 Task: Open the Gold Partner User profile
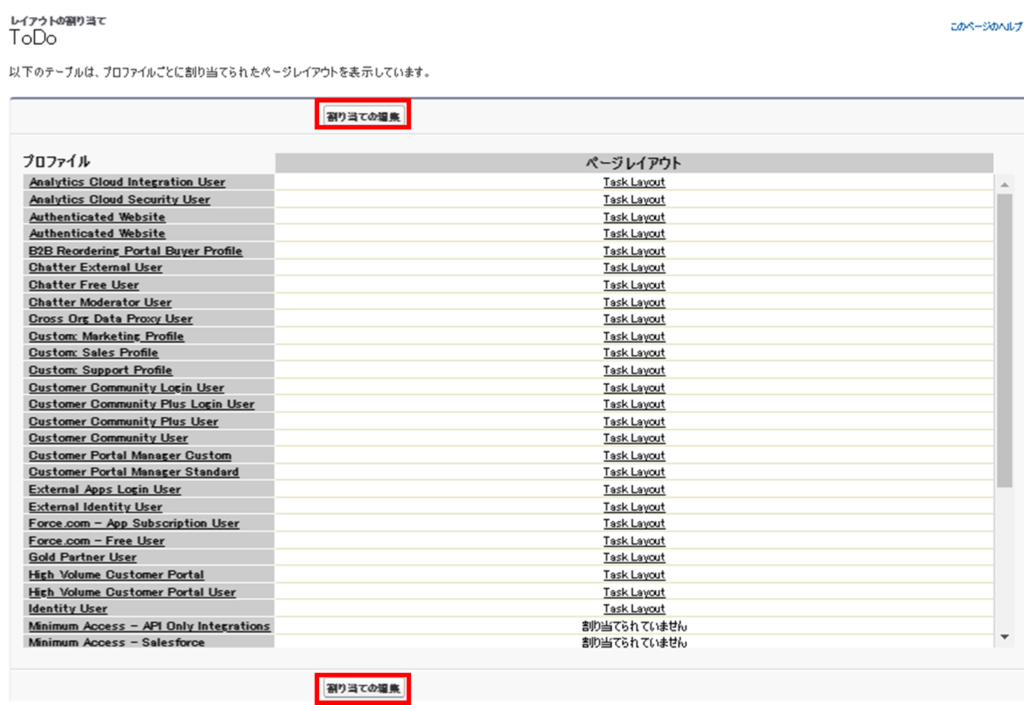coord(82,557)
